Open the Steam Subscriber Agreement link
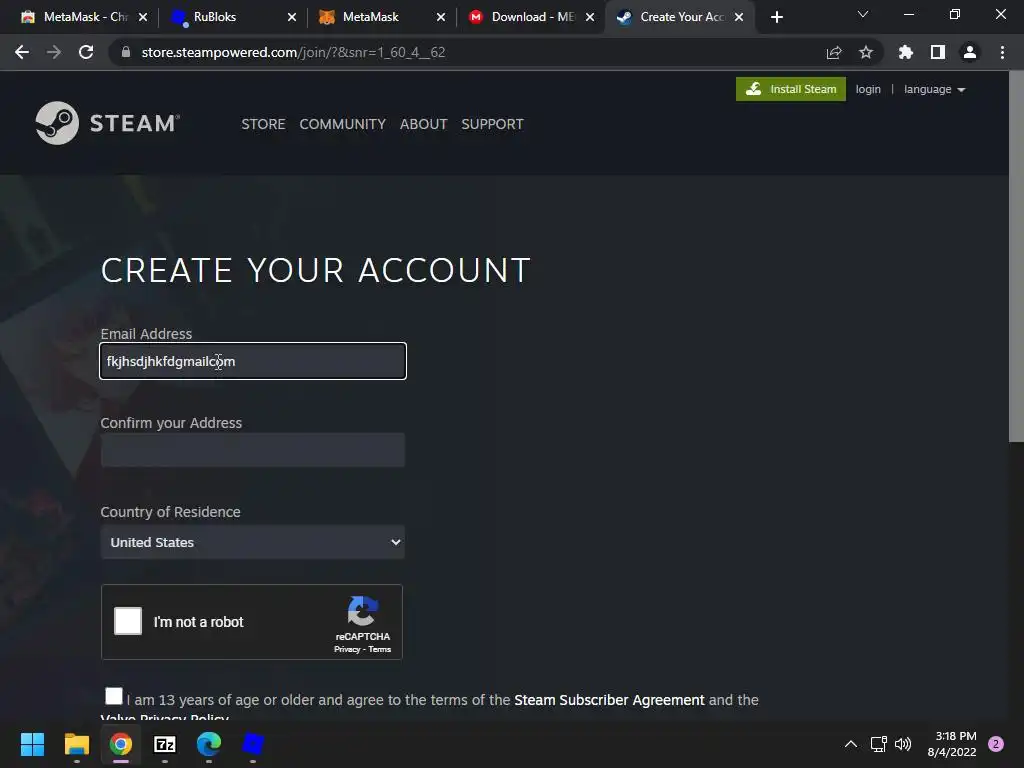This screenshot has width=1024, height=768. tap(609, 700)
